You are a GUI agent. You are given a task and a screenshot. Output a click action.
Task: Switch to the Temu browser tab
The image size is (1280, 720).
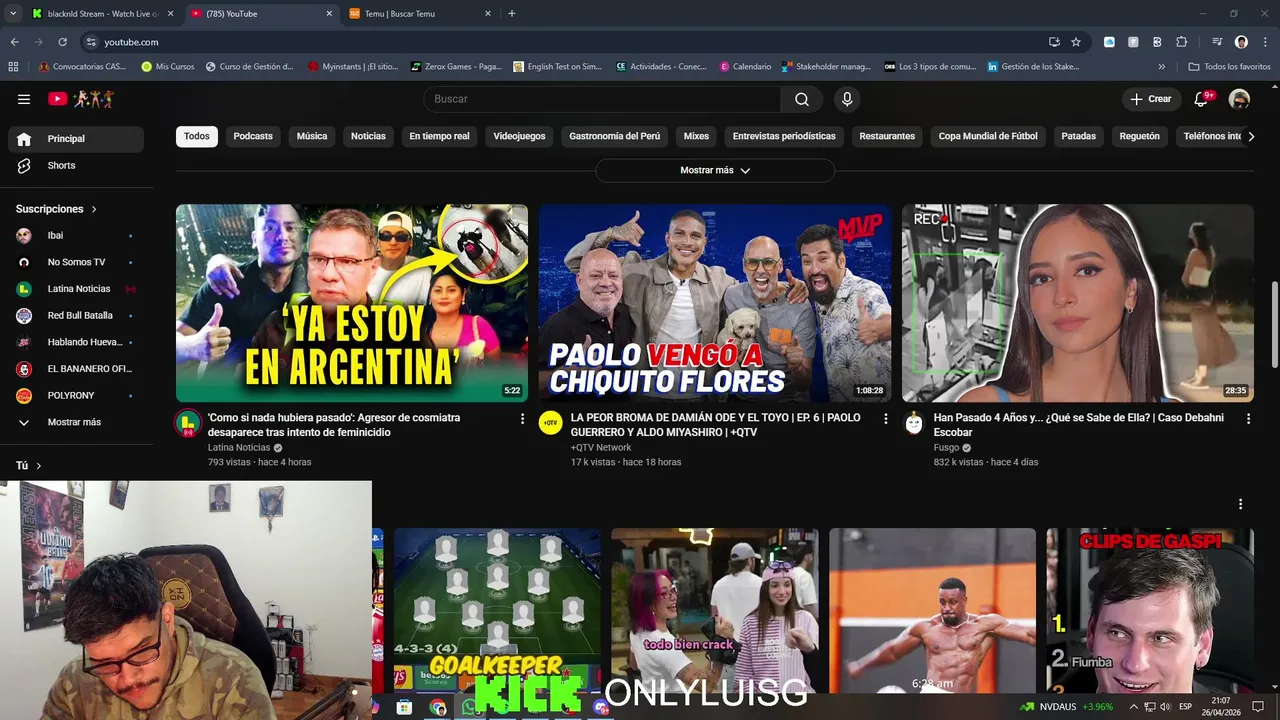point(418,13)
